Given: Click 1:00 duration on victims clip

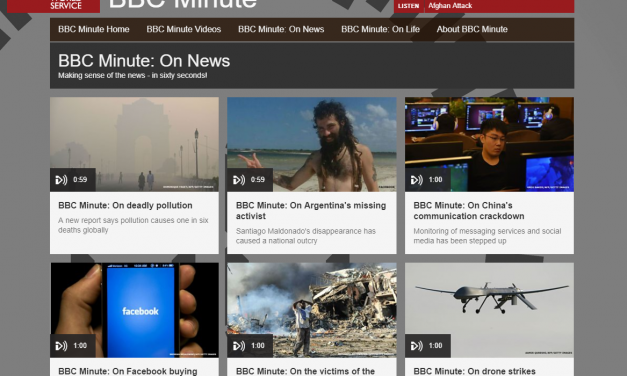Looking at the screenshot, I should click(x=258, y=346).
